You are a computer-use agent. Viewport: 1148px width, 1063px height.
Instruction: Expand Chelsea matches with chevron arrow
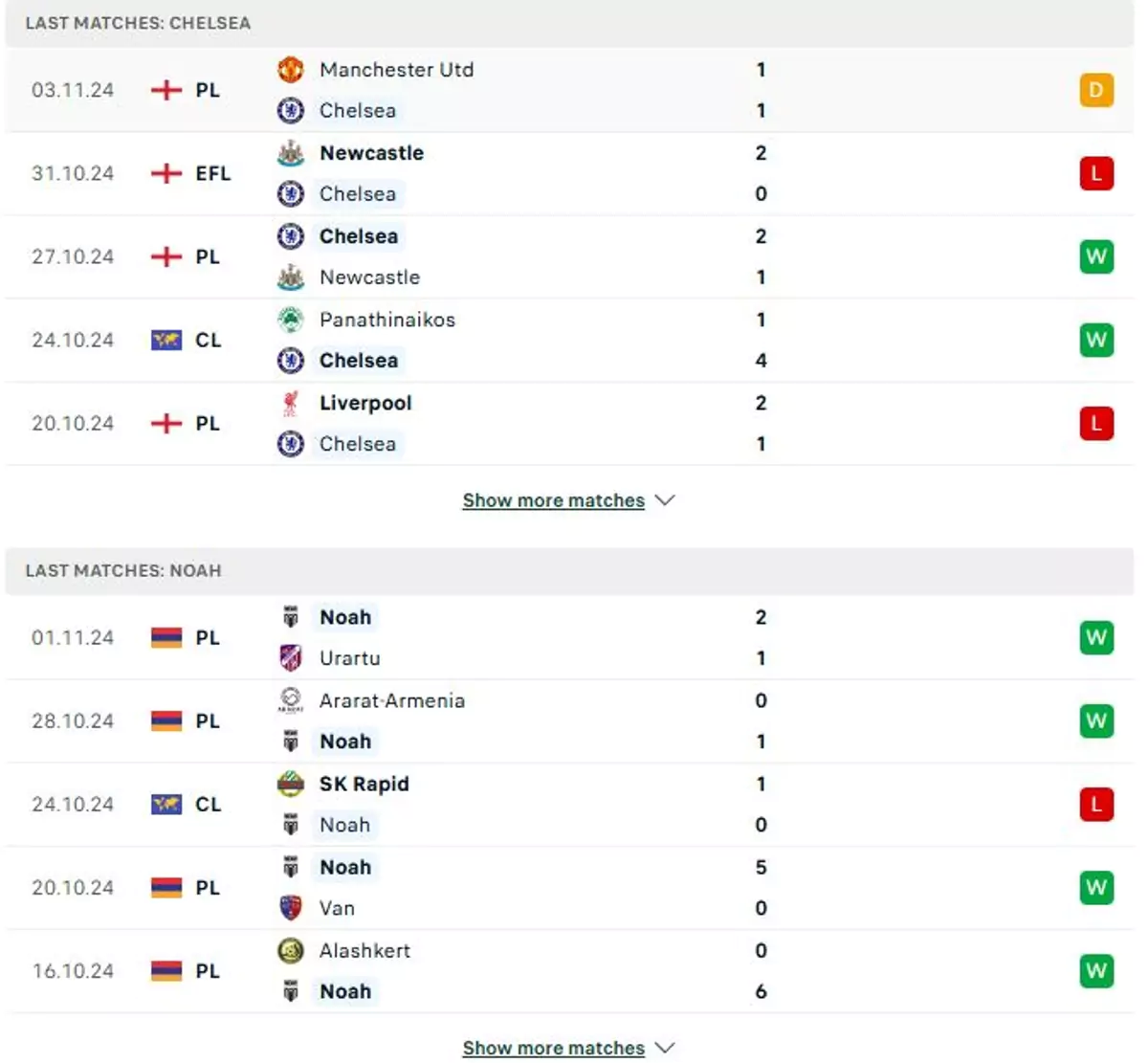pos(665,500)
